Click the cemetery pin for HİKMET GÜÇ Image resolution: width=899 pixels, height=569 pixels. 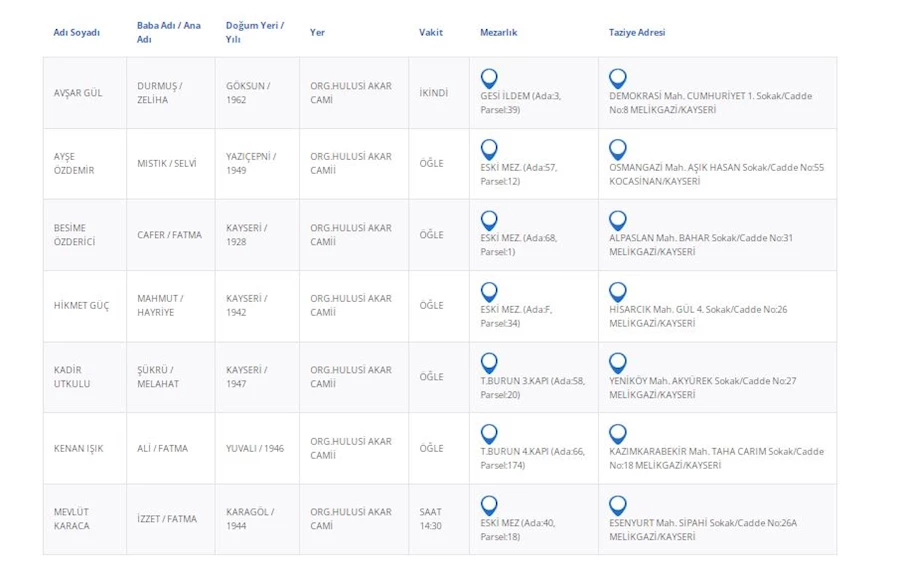489,291
